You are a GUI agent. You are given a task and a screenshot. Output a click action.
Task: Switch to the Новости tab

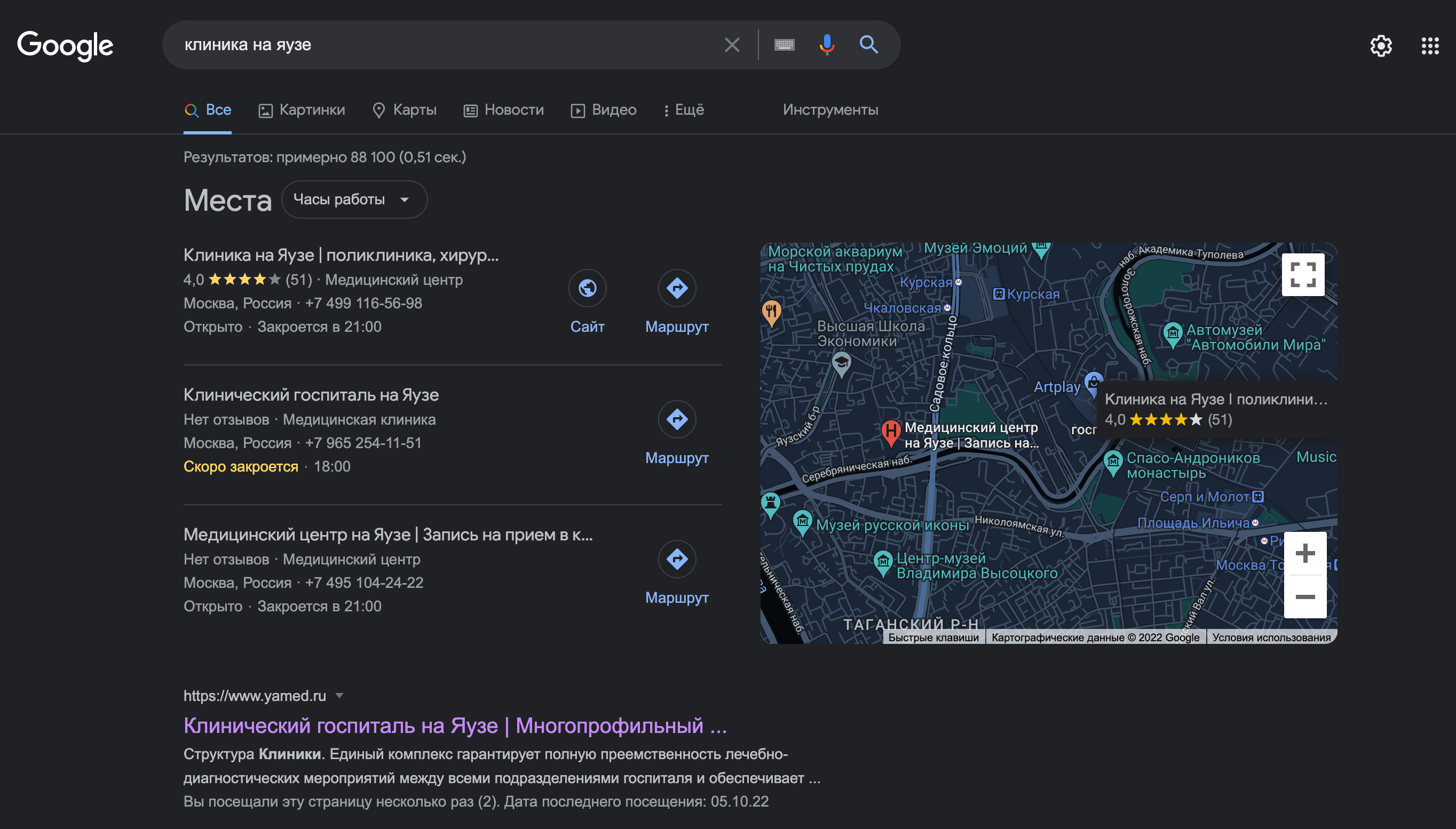tap(503, 110)
